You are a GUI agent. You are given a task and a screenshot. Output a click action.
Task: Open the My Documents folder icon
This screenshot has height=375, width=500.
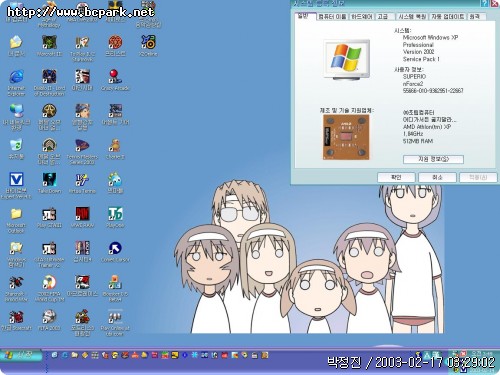click(x=16, y=43)
